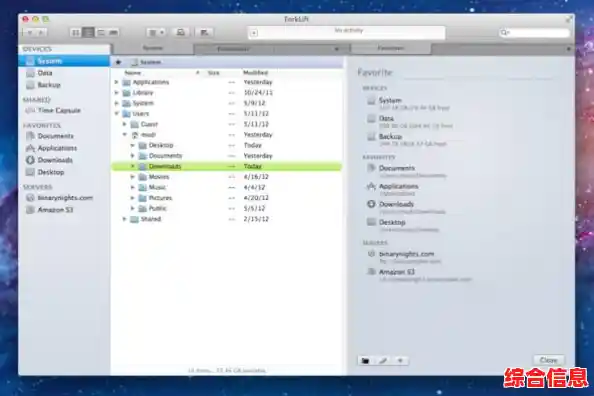Click the 2/15/12 date of Shared
The width and height of the screenshot is (594, 396).
256,219
